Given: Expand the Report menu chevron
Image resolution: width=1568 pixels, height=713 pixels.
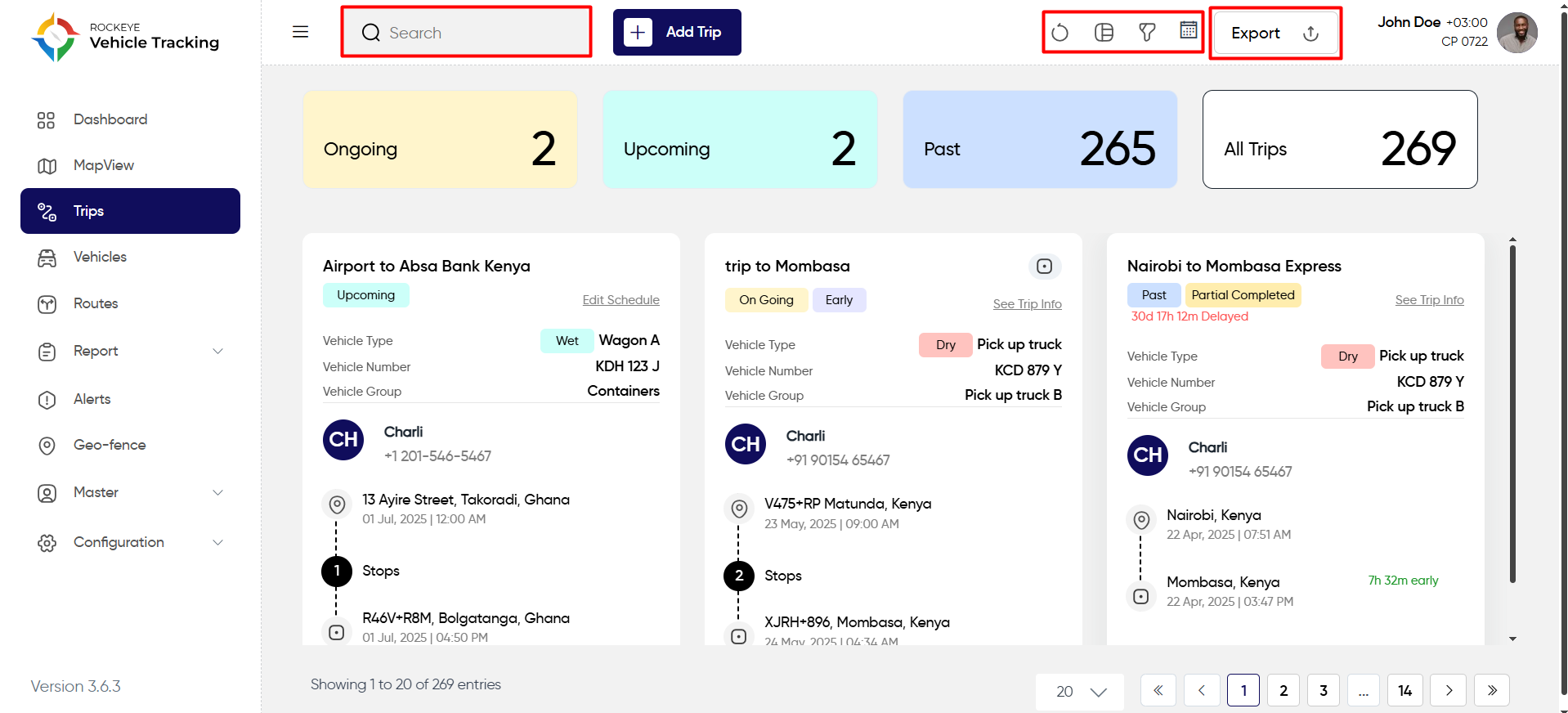Looking at the screenshot, I should 217,352.
